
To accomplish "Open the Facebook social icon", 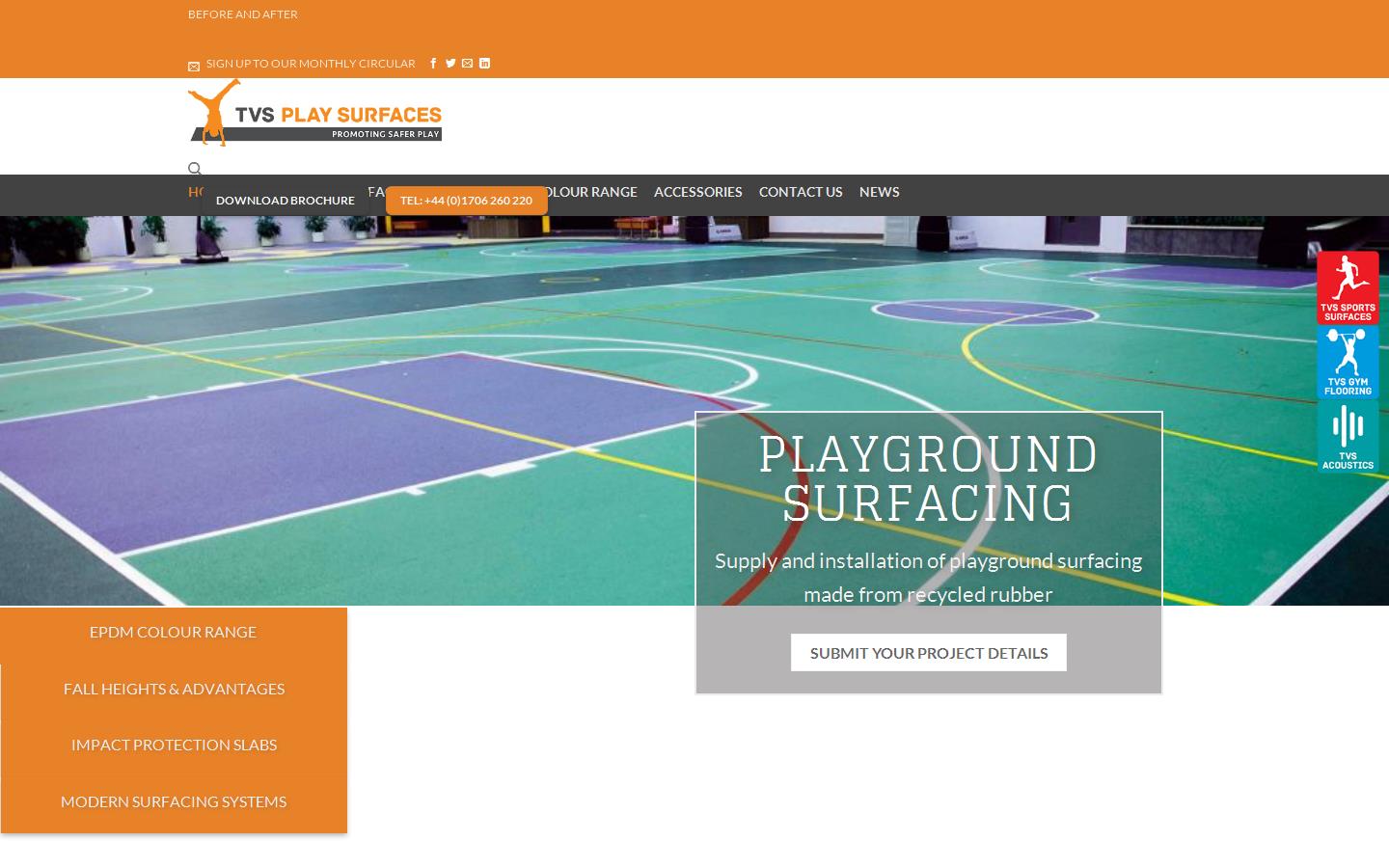I will [x=433, y=64].
